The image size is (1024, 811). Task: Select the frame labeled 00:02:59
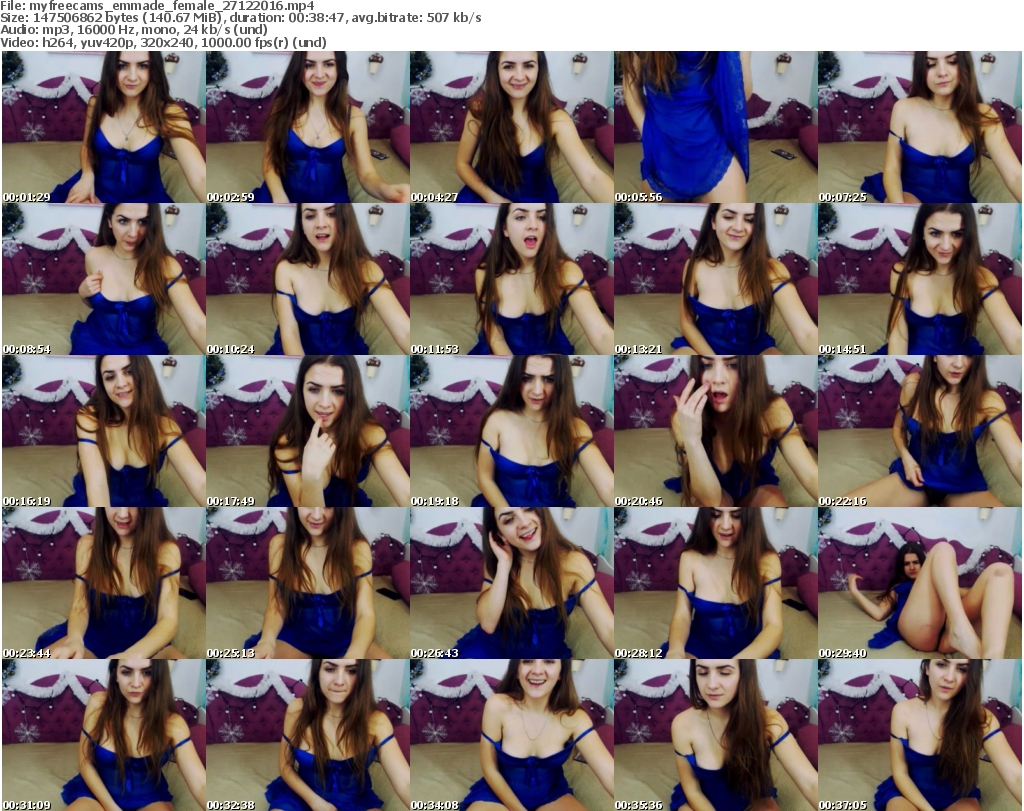(307, 127)
